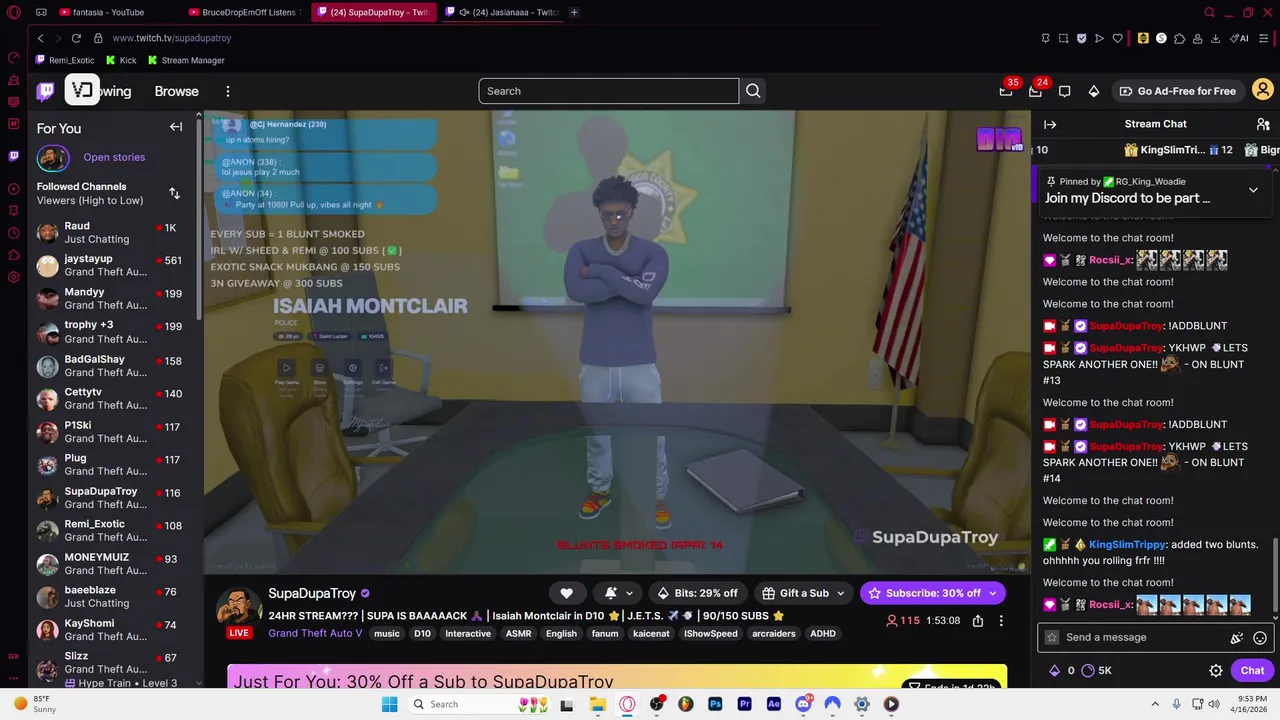This screenshot has width=1280, height=720.
Task: Submit search with the magnifier button
Action: 753,91
